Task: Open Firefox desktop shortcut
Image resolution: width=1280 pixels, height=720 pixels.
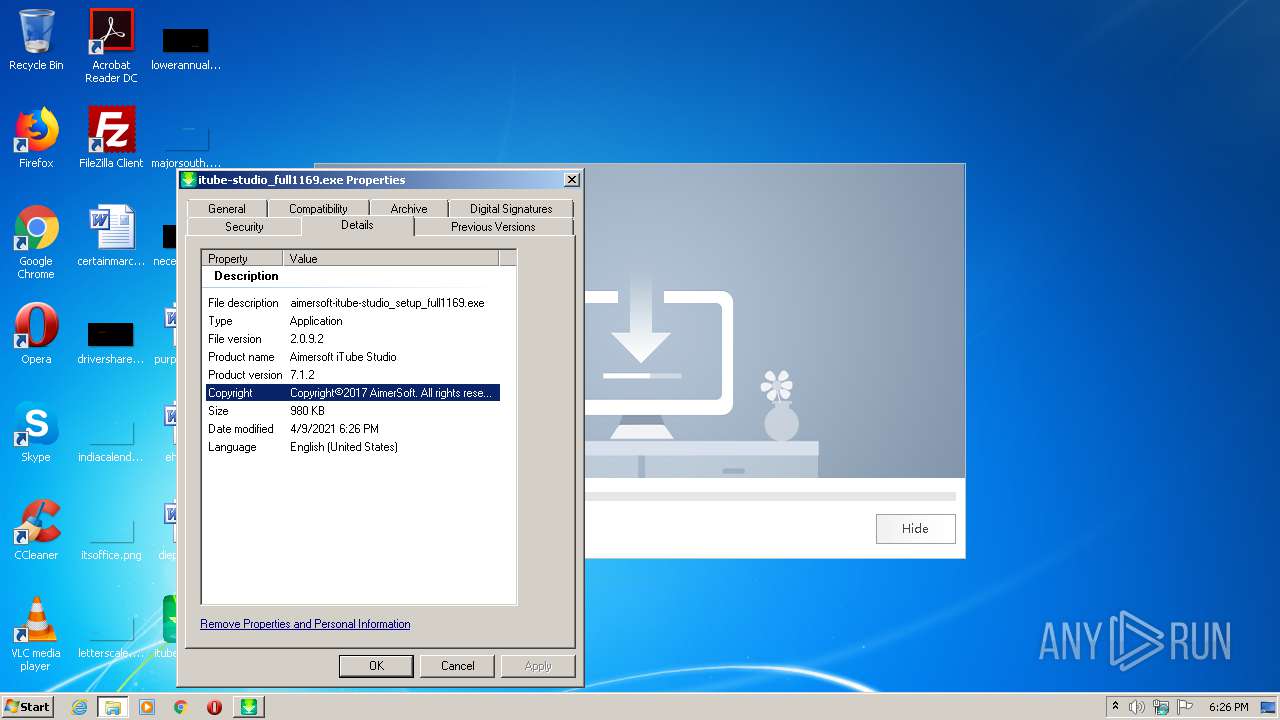Action: tap(36, 138)
